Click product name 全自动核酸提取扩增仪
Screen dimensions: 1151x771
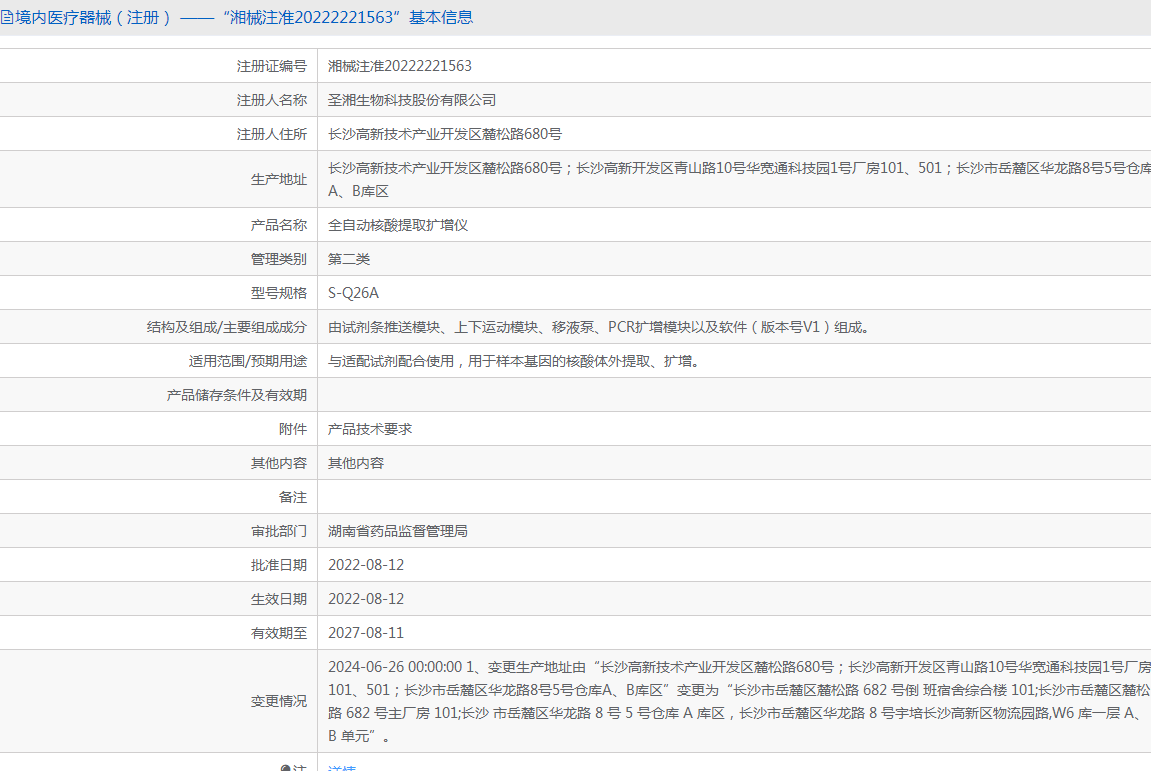click(x=398, y=225)
